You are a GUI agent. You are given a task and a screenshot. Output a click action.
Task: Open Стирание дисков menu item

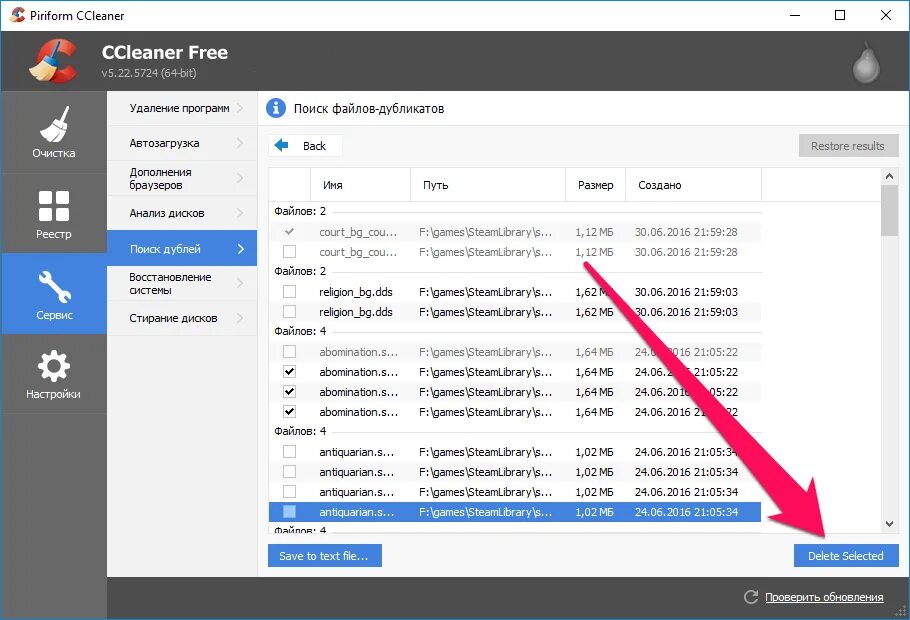[182, 318]
